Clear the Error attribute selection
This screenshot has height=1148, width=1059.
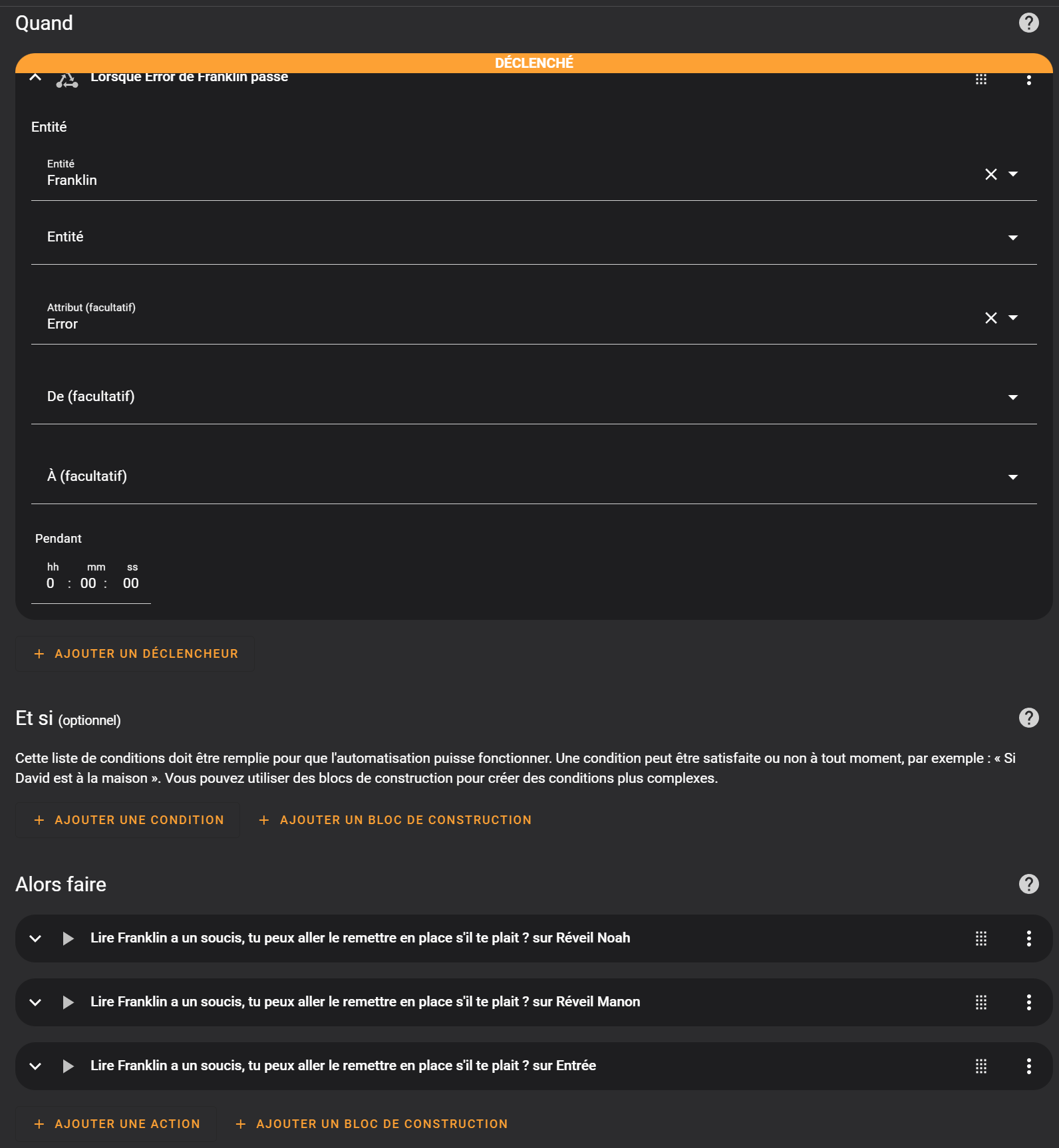(x=990, y=318)
